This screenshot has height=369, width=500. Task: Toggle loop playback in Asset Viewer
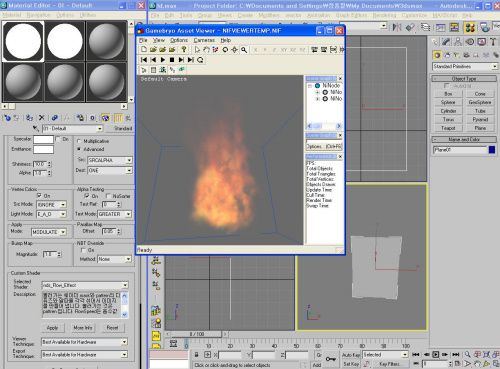[200, 60]
